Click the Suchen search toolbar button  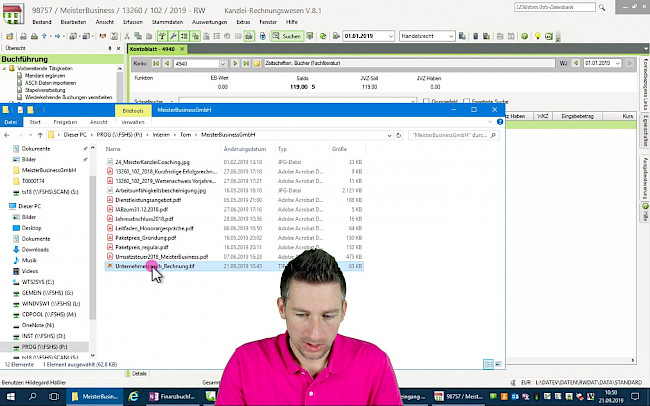[289, 35]
